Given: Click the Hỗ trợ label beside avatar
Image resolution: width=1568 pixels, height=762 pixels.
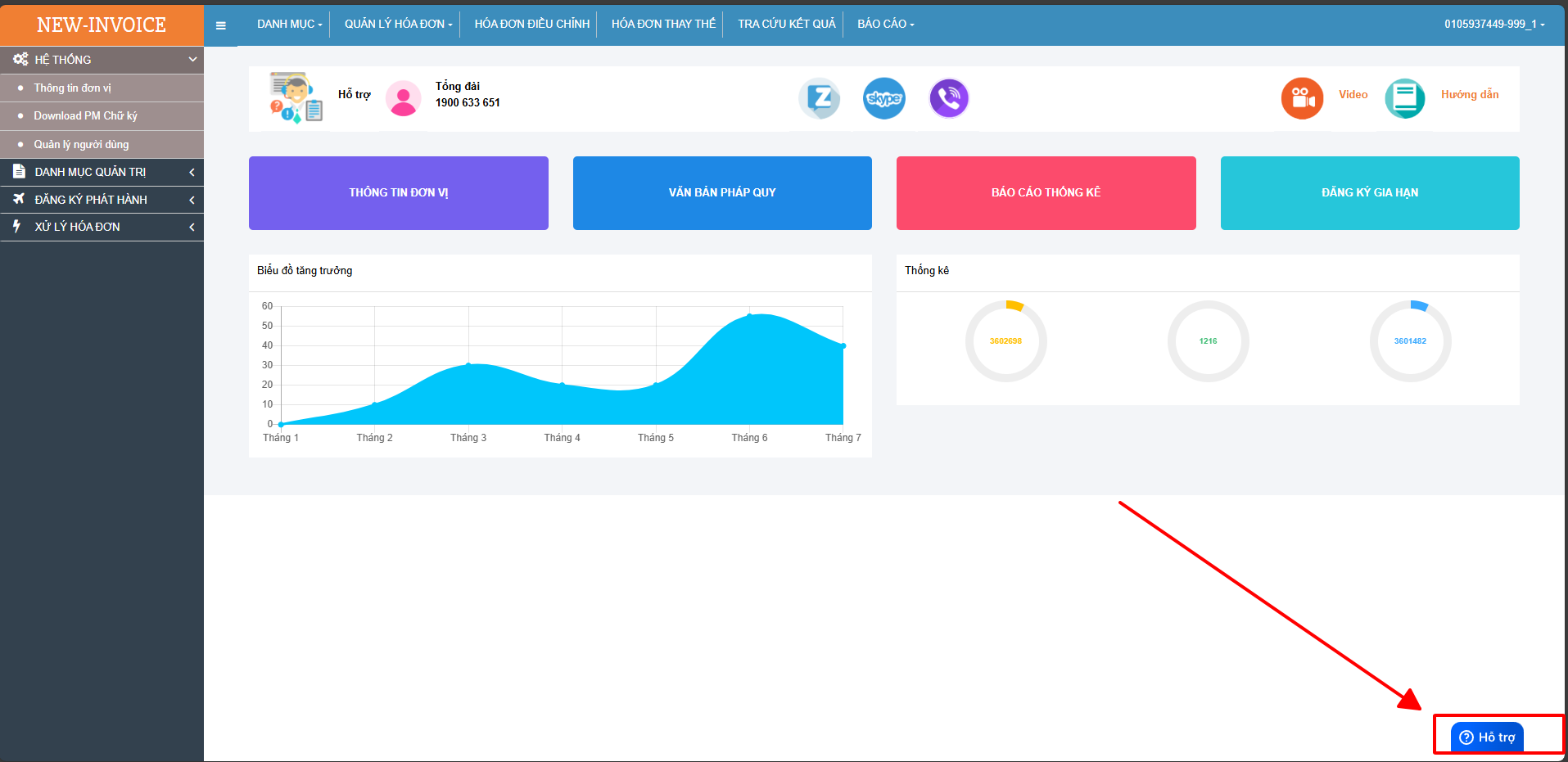Looking at the screenshot, I should pyautogui.click(x=355, y=95).
